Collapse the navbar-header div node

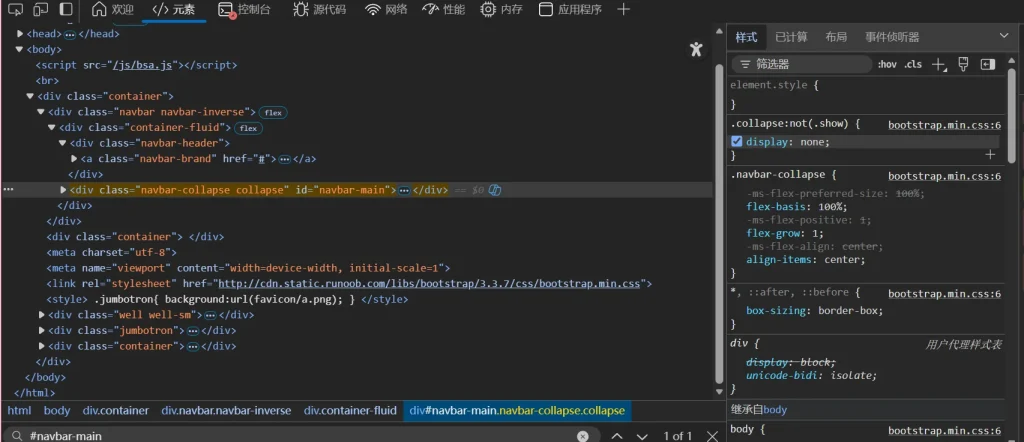(x=62, y=143)
